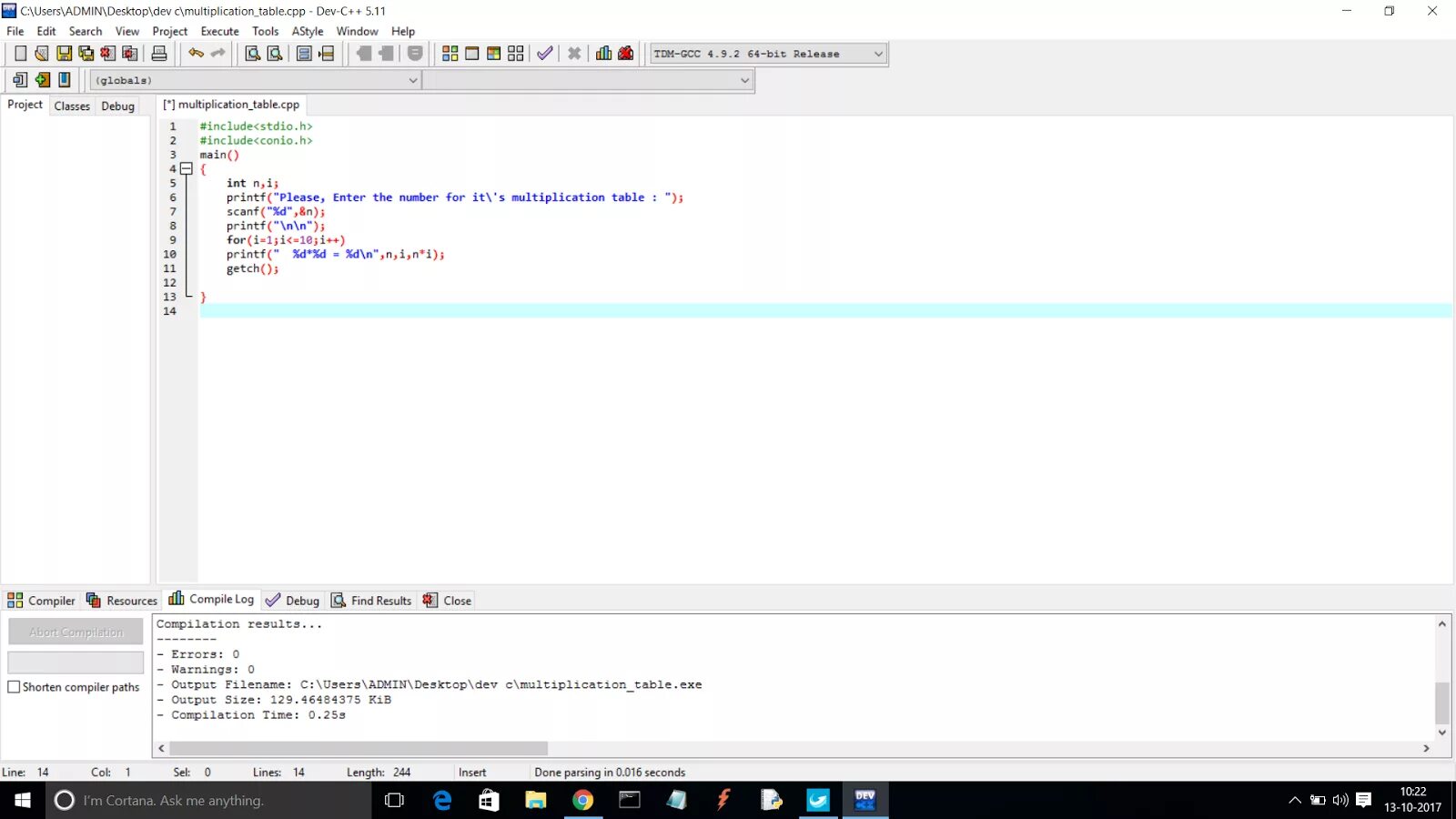Click the Task View taskbar icon
Image resolution: width=1456 pixels, height=819 pixels.
pos(395,801)
